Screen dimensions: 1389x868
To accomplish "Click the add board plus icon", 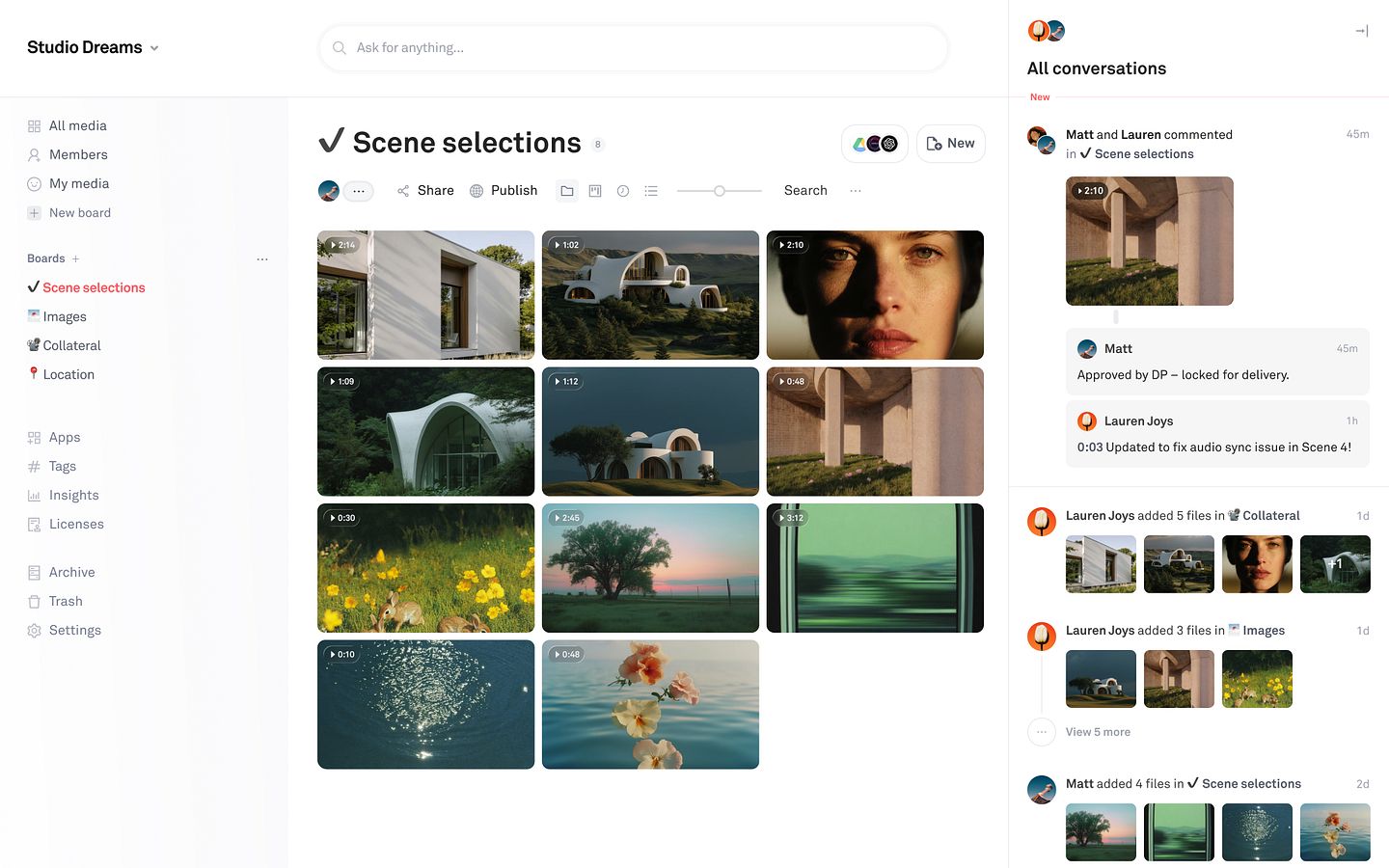I will (x=75, y=258).
